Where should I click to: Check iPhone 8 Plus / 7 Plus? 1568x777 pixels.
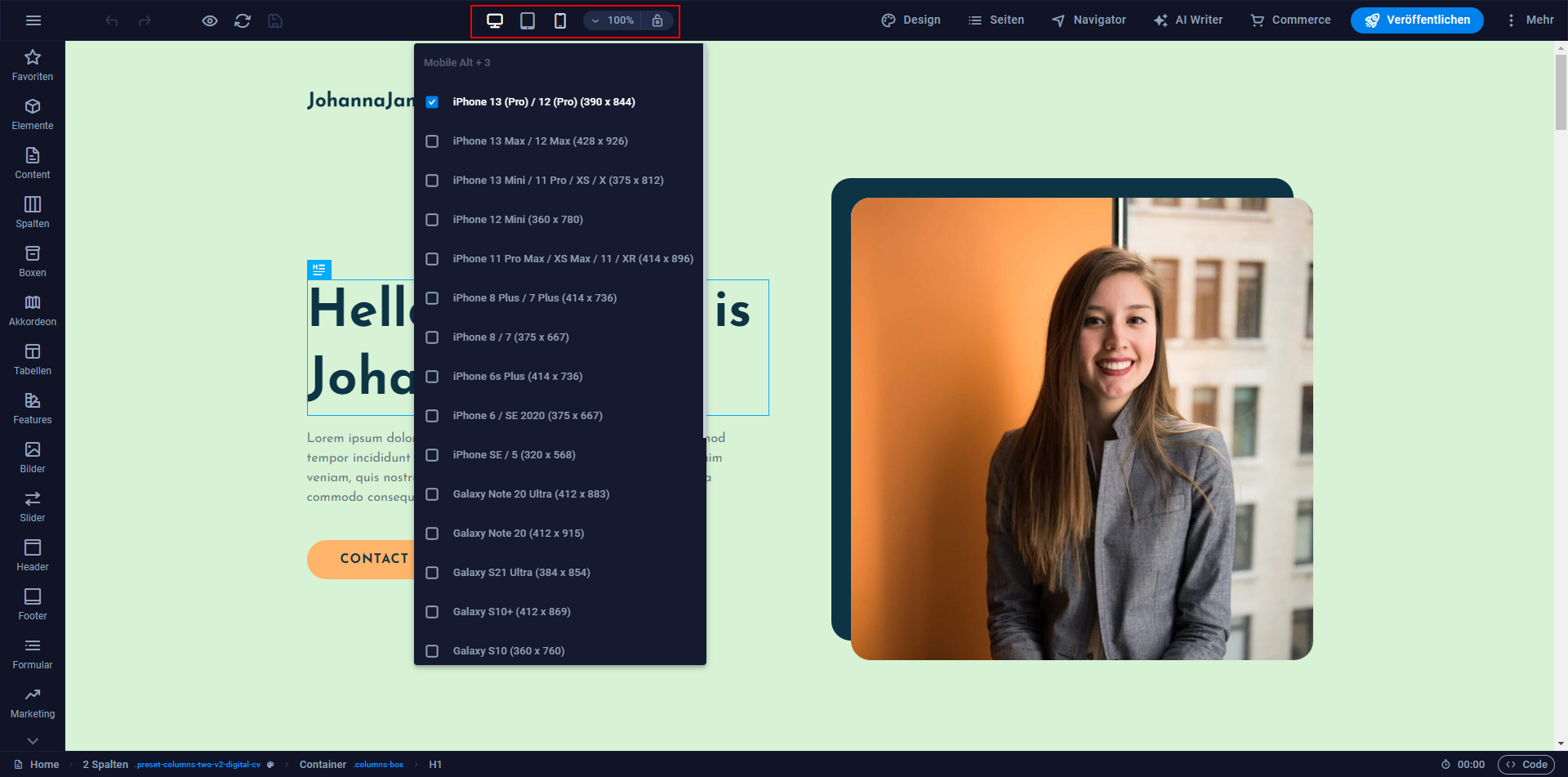point(432,298)
